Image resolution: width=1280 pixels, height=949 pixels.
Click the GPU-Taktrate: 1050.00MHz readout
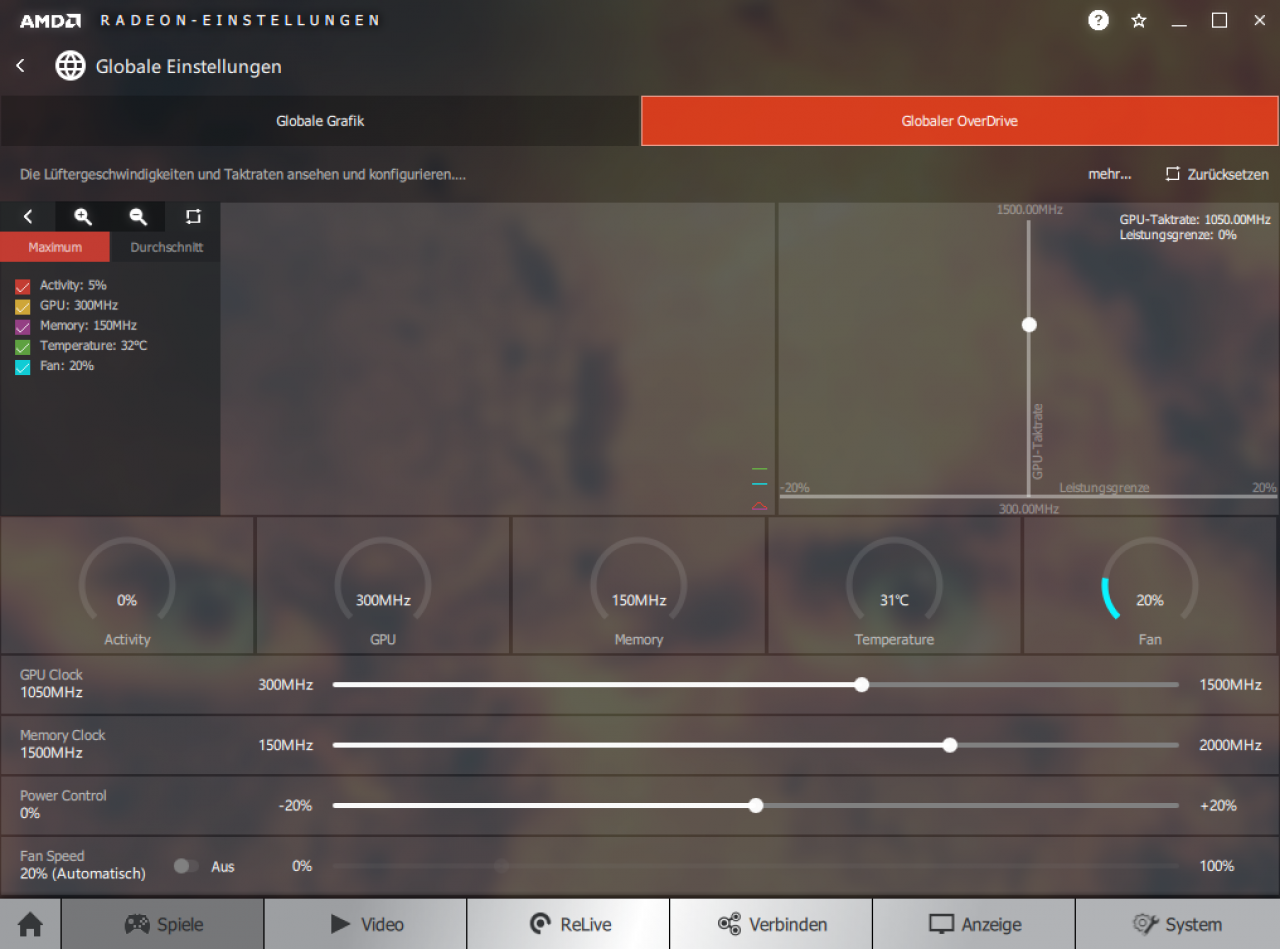tap(1195, 220)
